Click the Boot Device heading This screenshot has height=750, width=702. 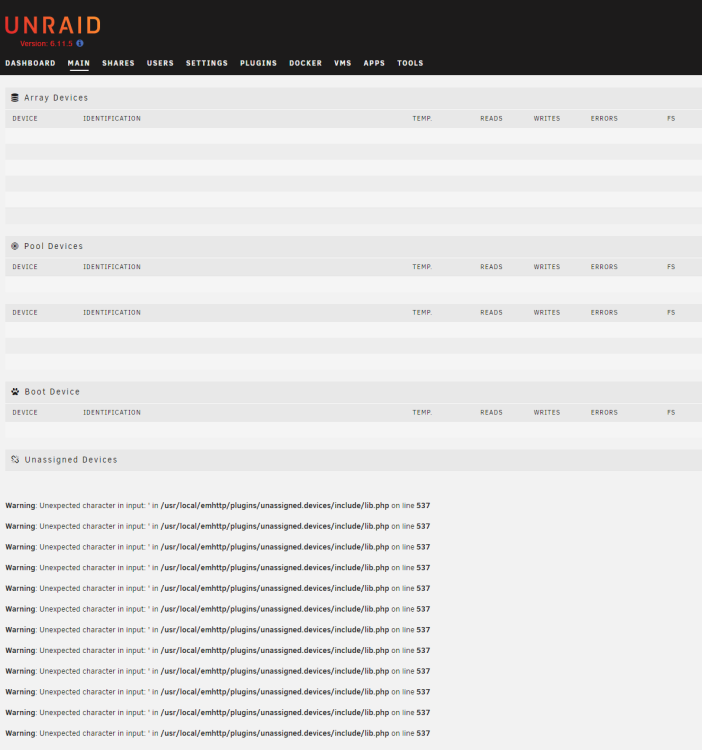52,392
